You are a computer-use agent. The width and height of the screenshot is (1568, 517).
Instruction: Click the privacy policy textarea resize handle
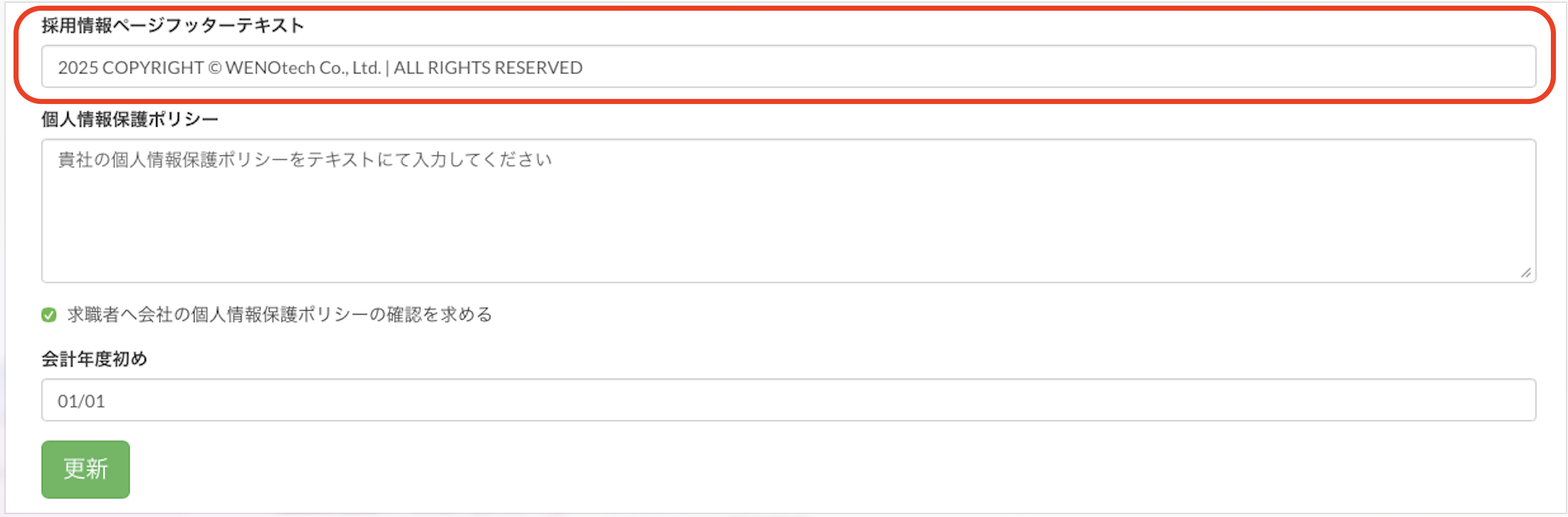click(1525, 273)
